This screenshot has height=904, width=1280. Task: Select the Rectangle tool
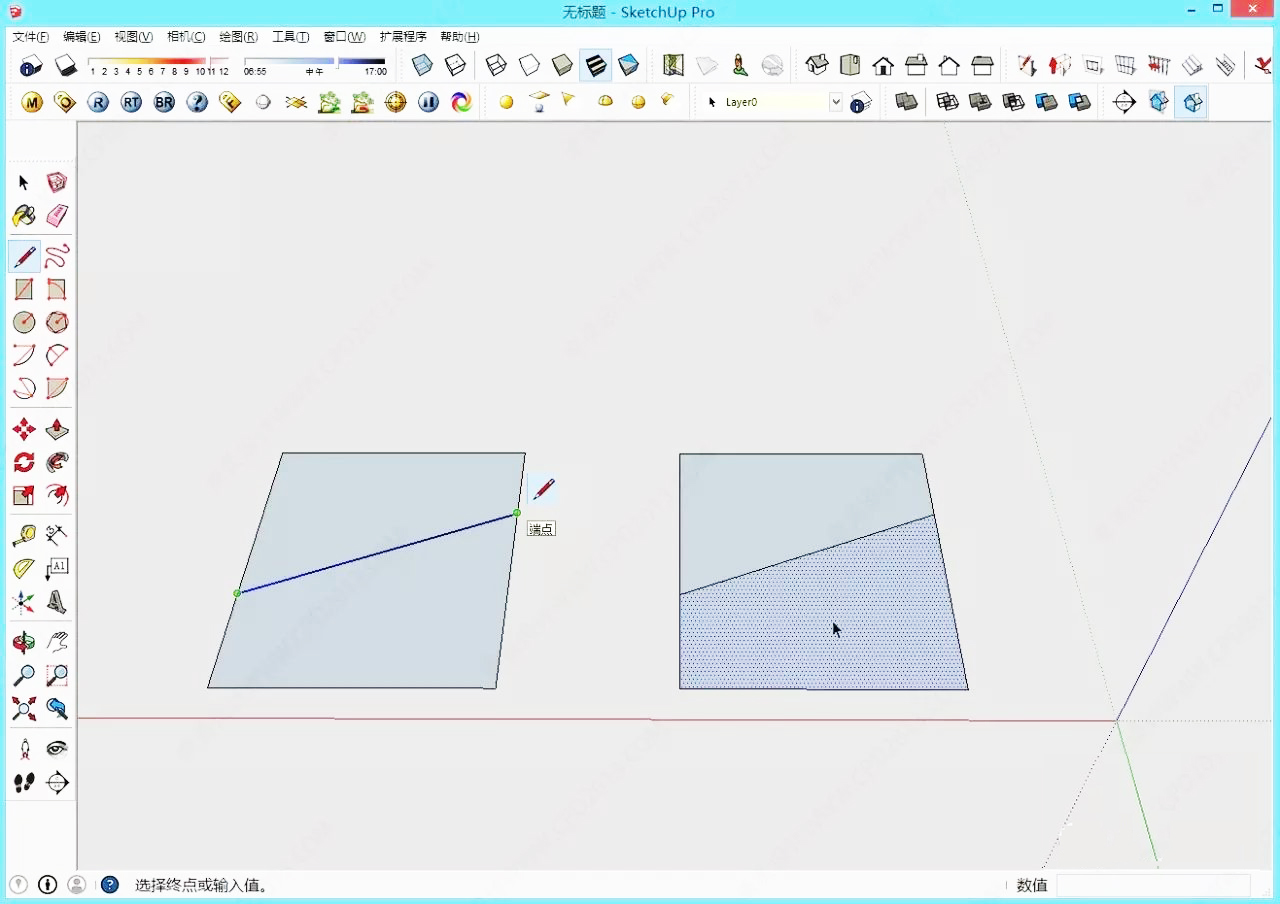24,290
